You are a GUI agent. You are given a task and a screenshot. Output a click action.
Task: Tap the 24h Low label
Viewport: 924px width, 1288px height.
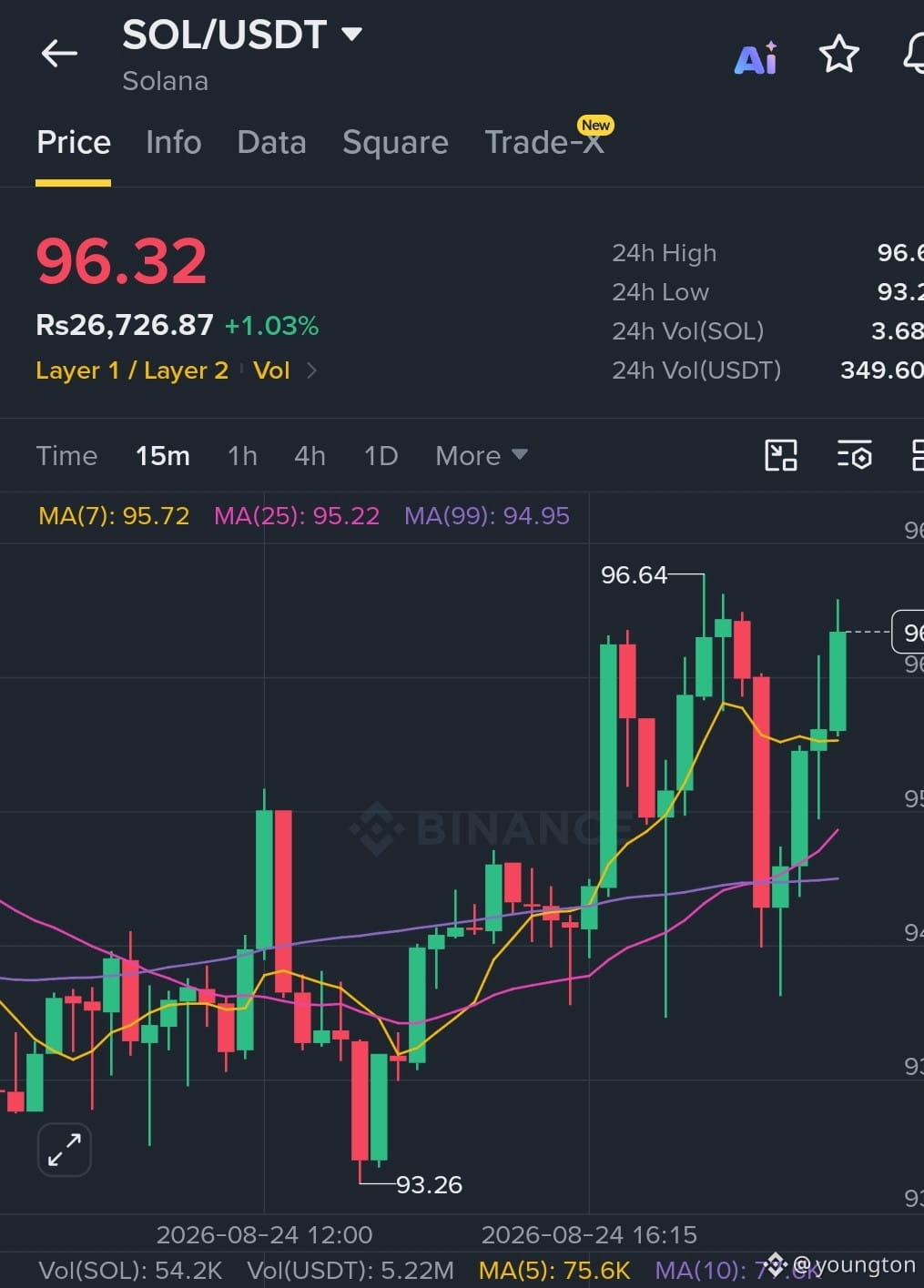(660, 292)
